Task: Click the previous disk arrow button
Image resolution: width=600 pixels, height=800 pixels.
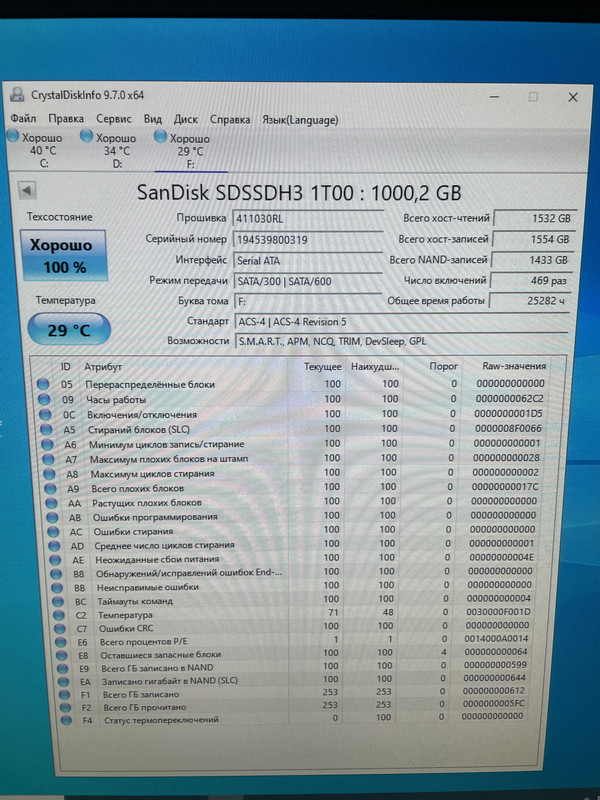Action: click(27, 191)
